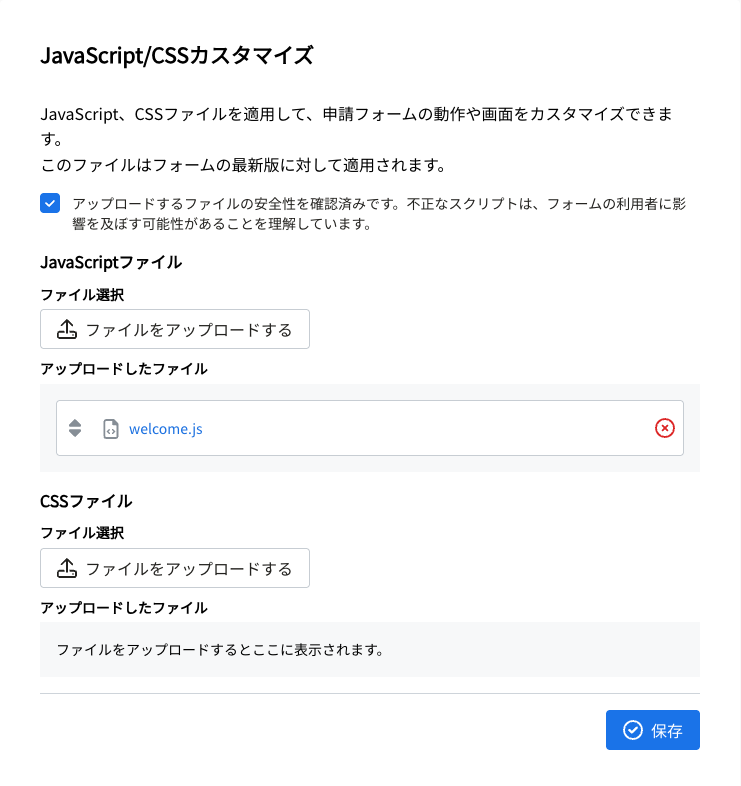Click アップロードしたファイル label in CSS section
The image size is (741, 786).
[x=124, y=608]
